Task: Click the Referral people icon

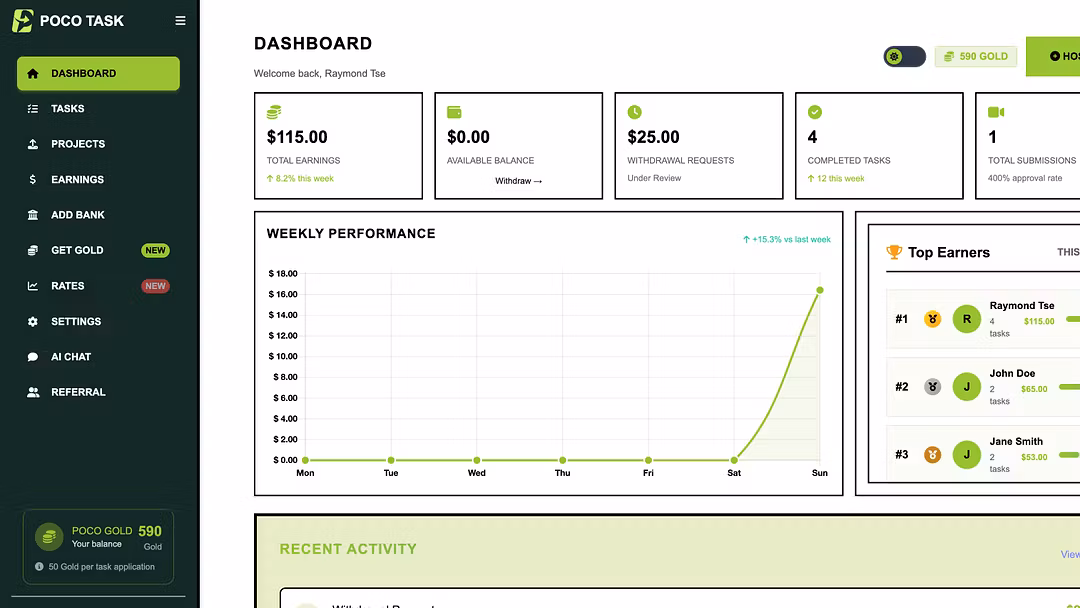Action: click(32, 393)
